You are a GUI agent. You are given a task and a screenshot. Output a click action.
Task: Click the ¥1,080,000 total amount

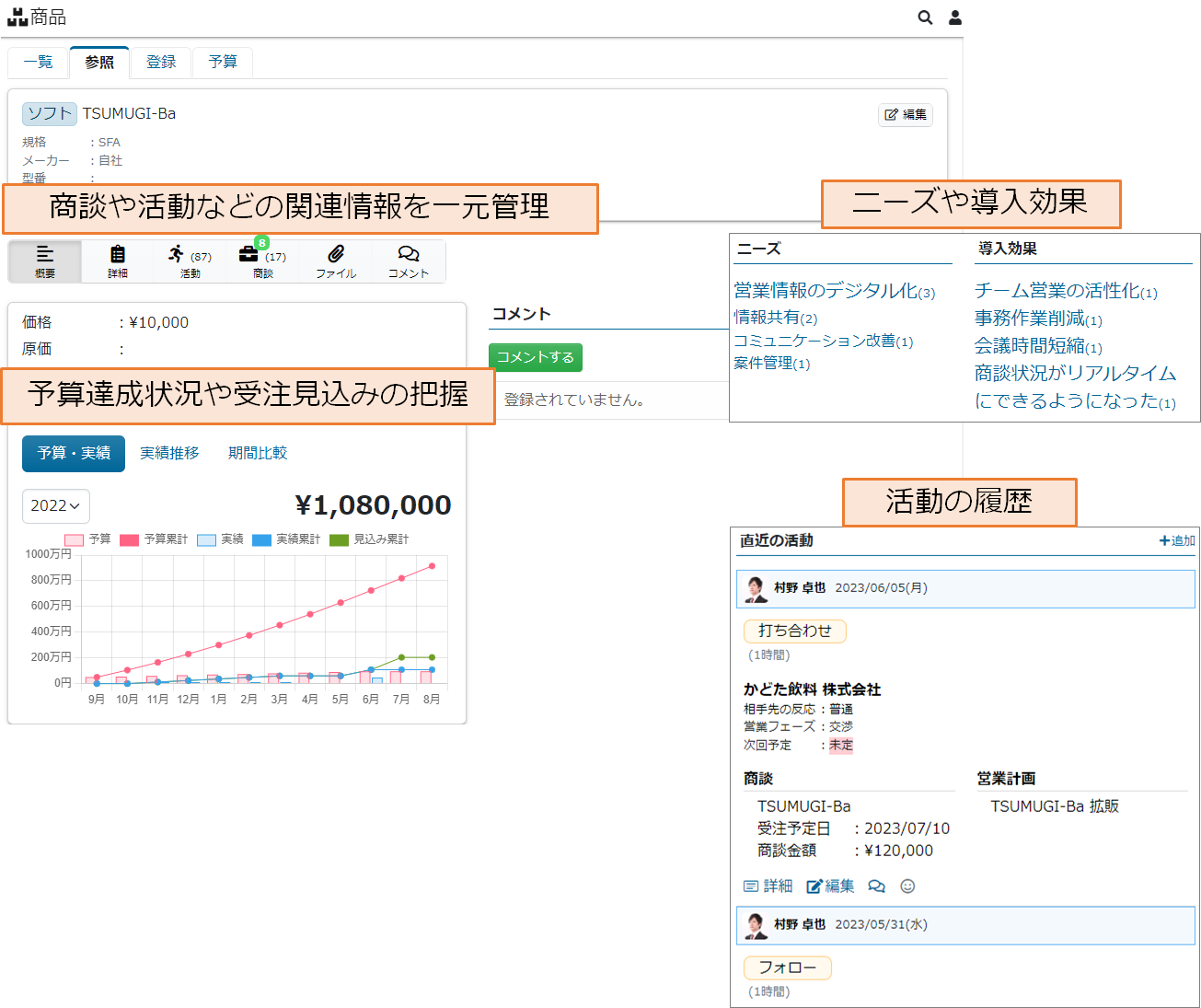(373, 504)
